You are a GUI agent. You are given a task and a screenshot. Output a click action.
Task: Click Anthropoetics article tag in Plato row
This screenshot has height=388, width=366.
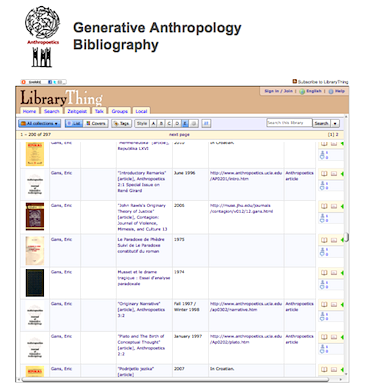[x=299, y=339]
